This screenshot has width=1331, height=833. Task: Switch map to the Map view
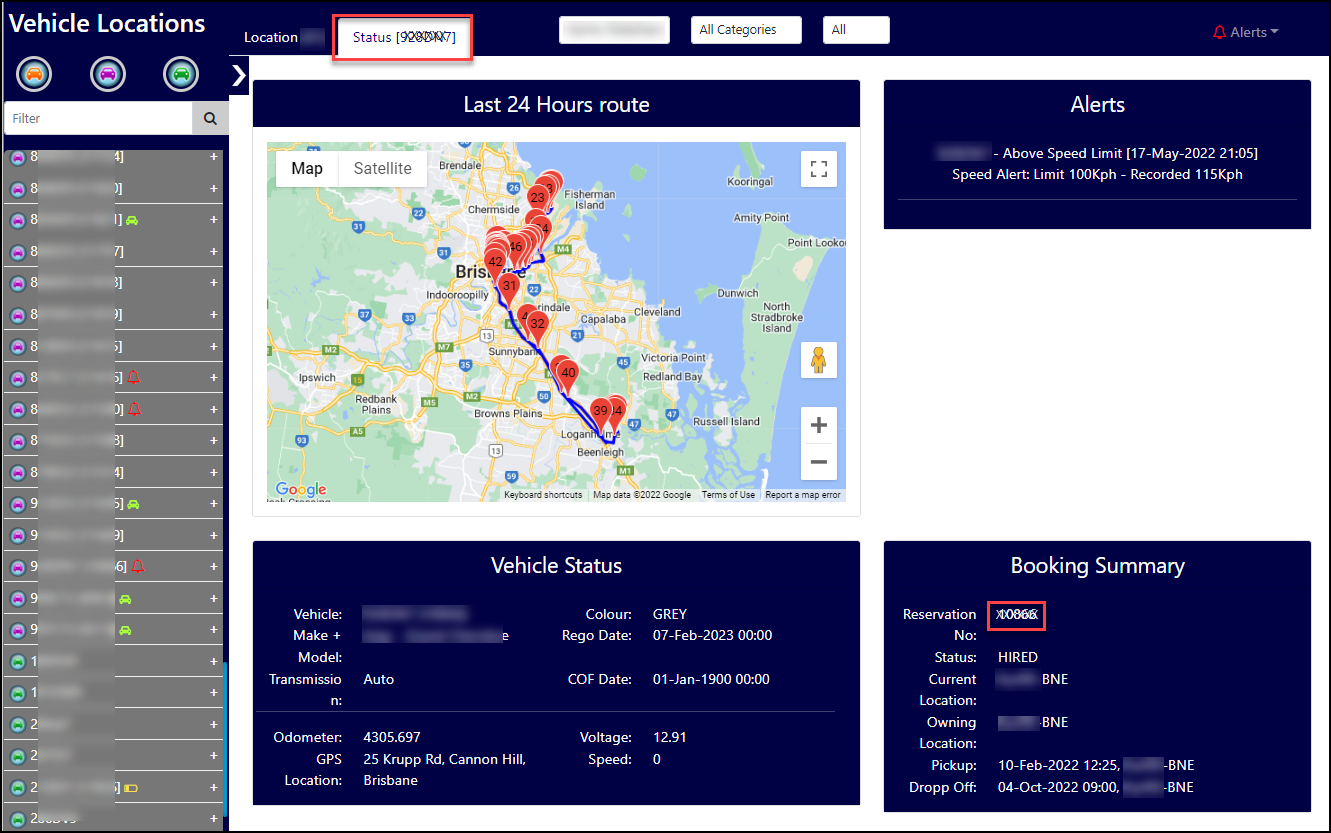coord(307,169)
